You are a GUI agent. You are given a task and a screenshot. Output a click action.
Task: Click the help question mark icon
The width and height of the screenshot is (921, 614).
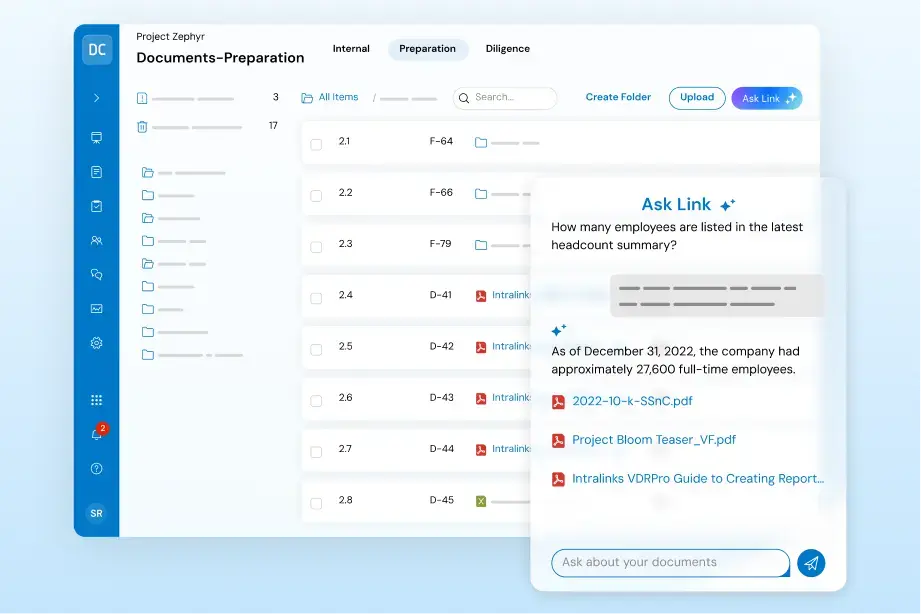tap(97, 468)
